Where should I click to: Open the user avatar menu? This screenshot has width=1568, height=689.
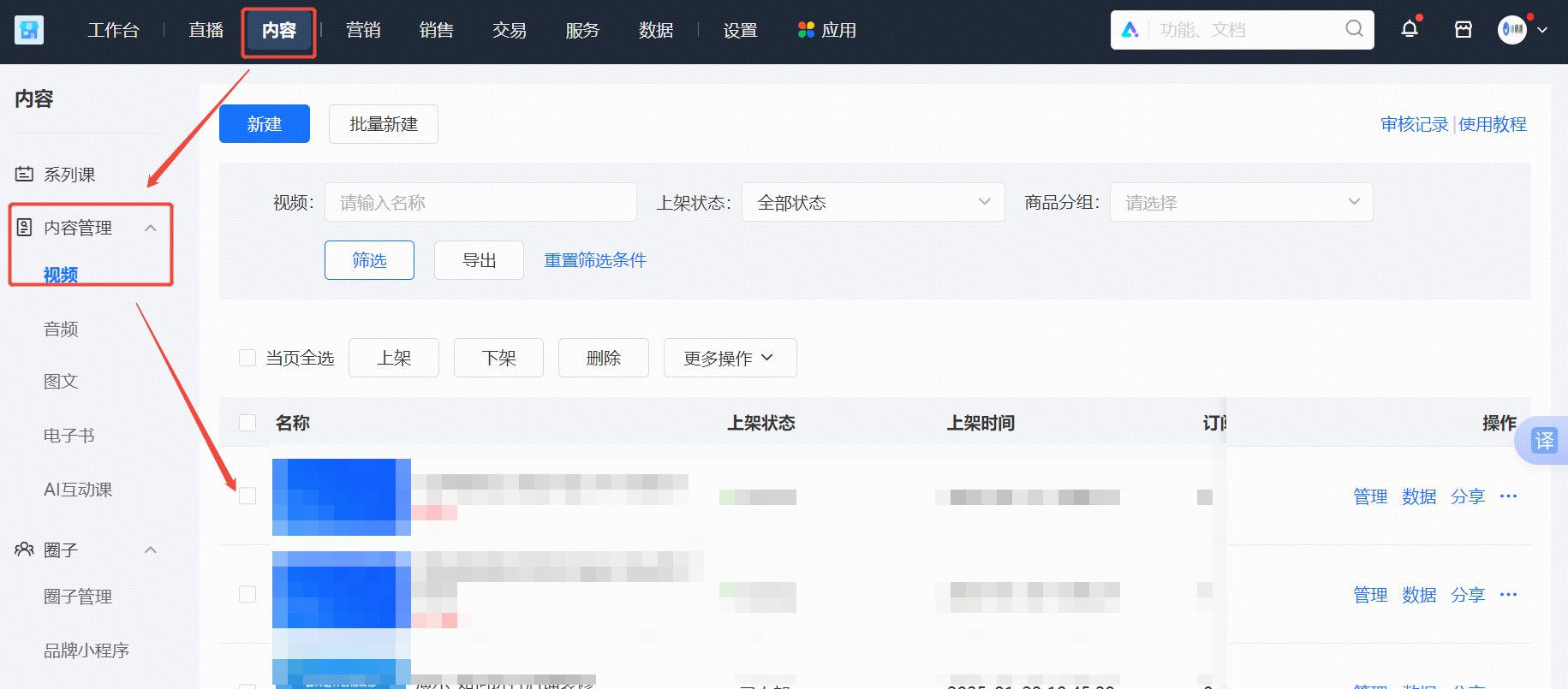click(x=1512, y=30)
